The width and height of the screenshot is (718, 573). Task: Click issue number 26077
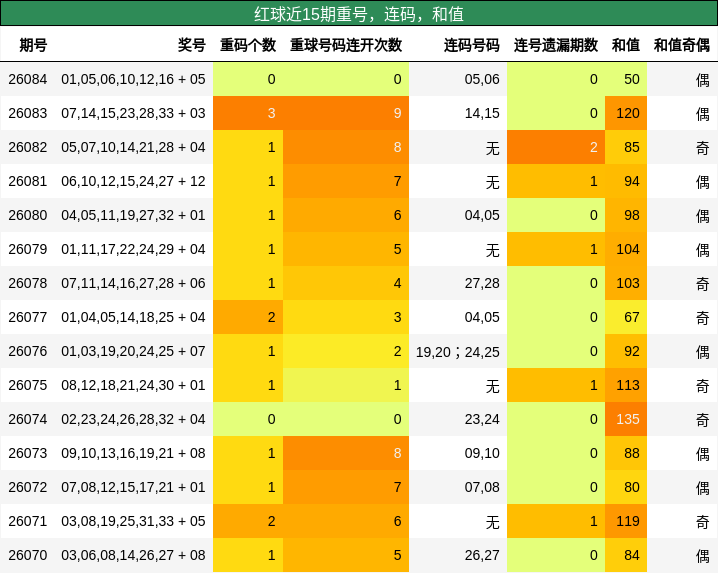(x=27, y=317)
